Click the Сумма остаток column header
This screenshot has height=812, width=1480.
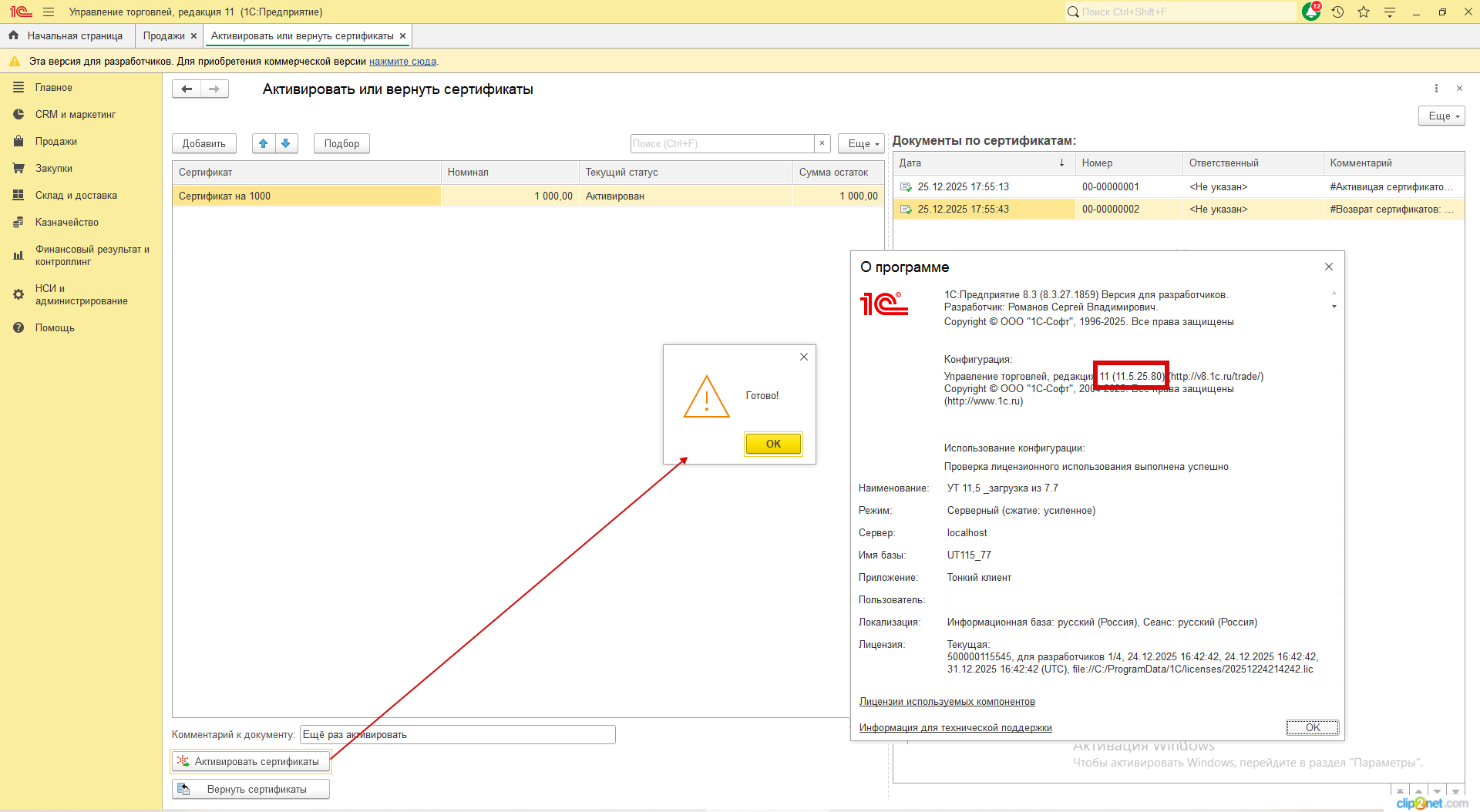tap(839, 173)
